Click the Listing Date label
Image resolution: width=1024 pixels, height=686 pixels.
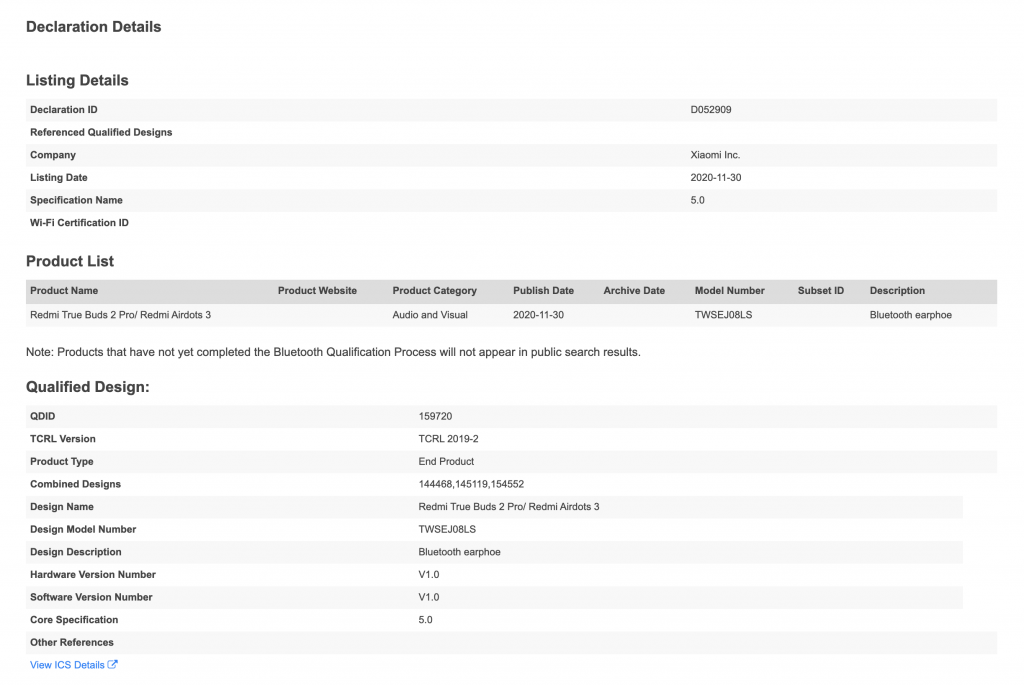click(x=59, y=178)
